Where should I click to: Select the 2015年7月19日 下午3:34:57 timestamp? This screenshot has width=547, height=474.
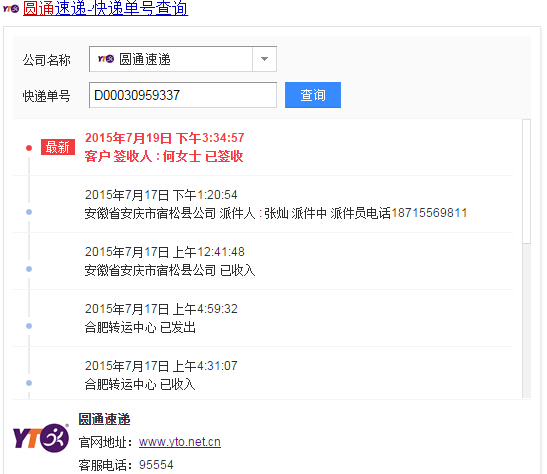(x=165, y=138)
